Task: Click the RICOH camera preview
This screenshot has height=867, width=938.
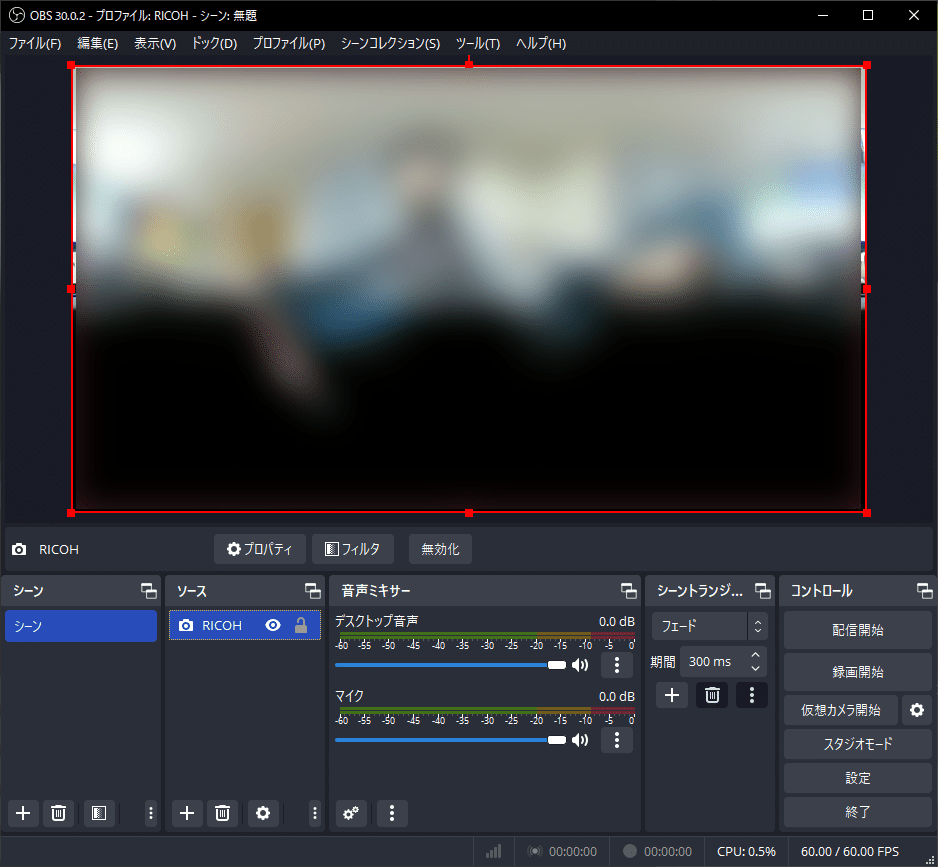Action: click(x=468, y=288)
